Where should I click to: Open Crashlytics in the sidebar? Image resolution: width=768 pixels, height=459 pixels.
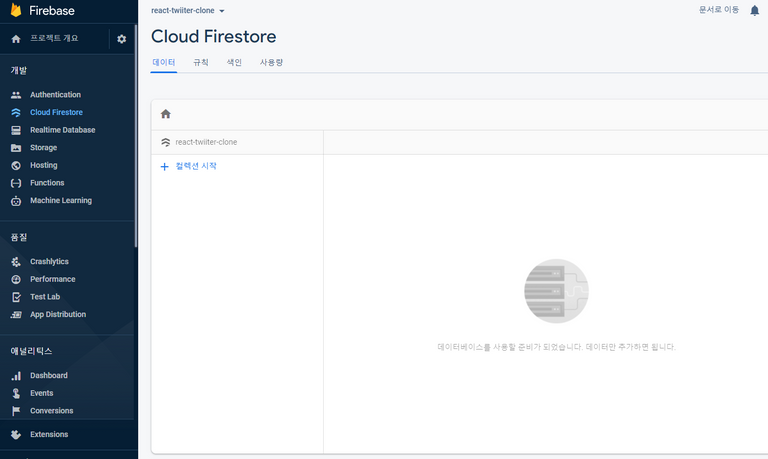tap(49, 262)
